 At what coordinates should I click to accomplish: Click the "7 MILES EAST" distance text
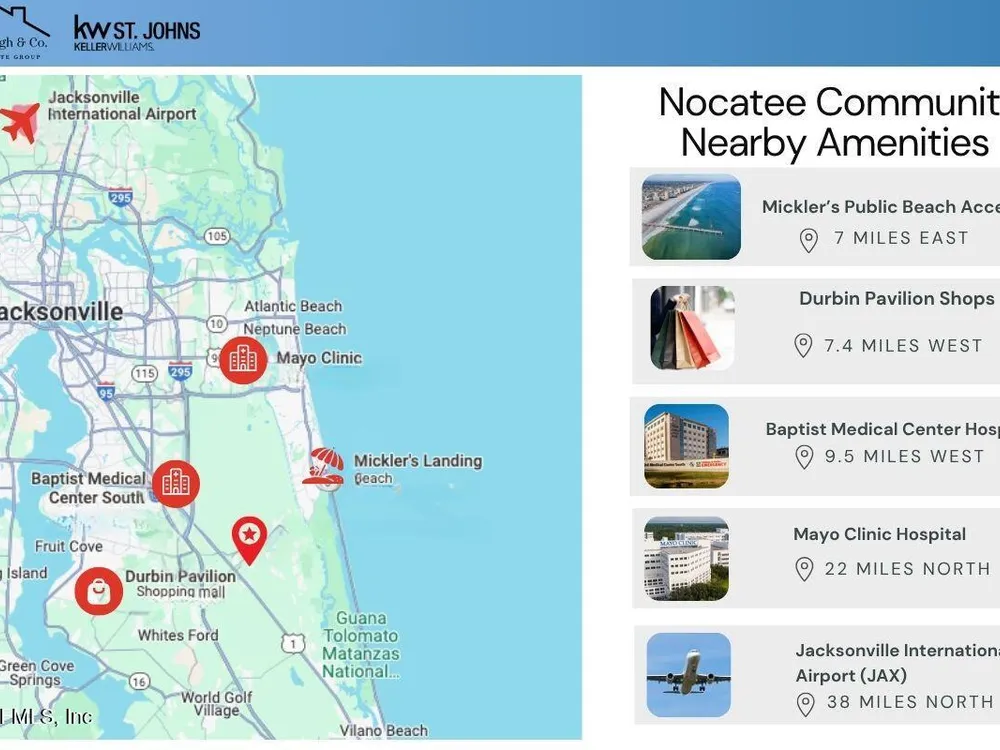pos(901,238)
